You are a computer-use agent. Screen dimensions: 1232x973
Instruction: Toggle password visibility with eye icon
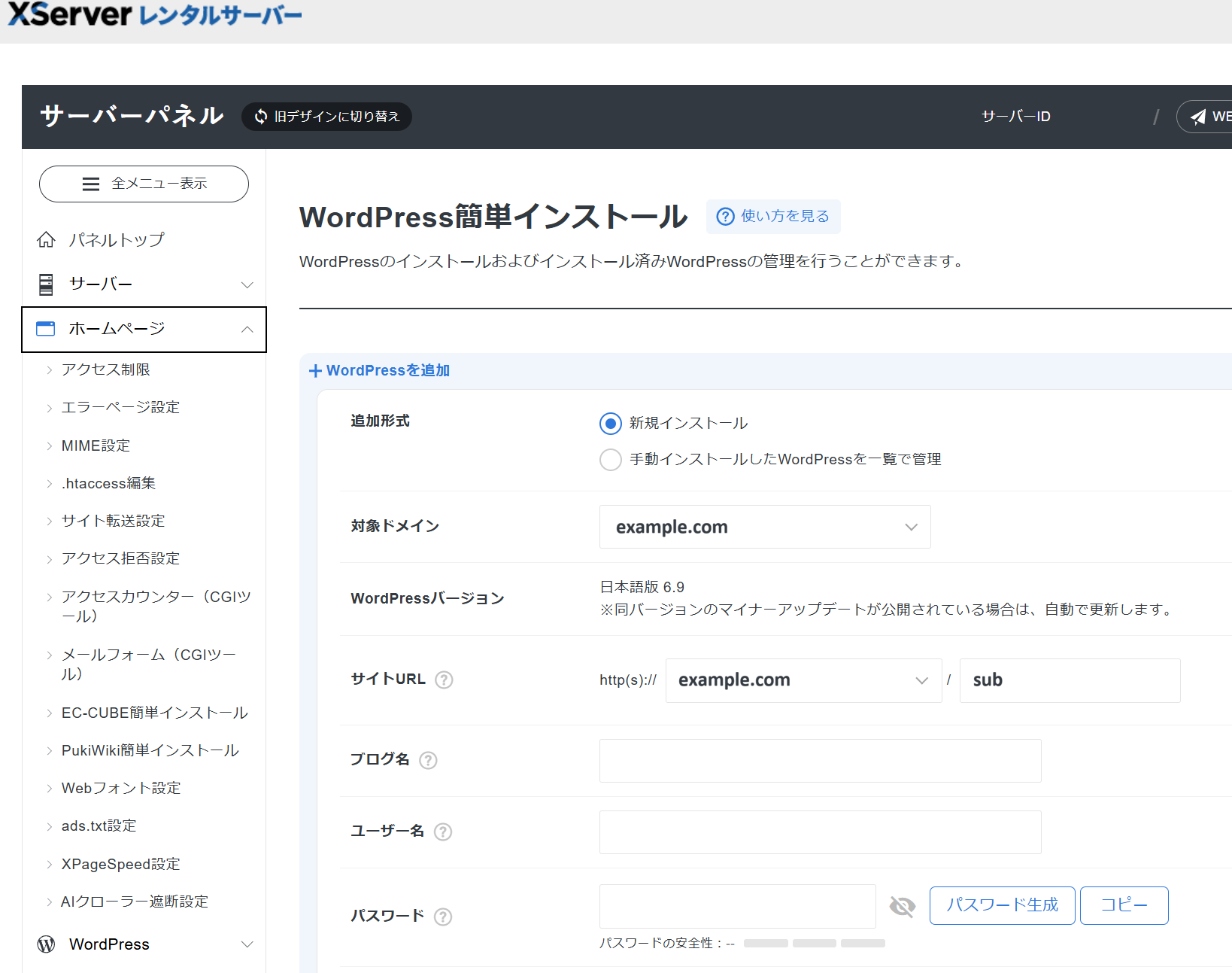902,907
